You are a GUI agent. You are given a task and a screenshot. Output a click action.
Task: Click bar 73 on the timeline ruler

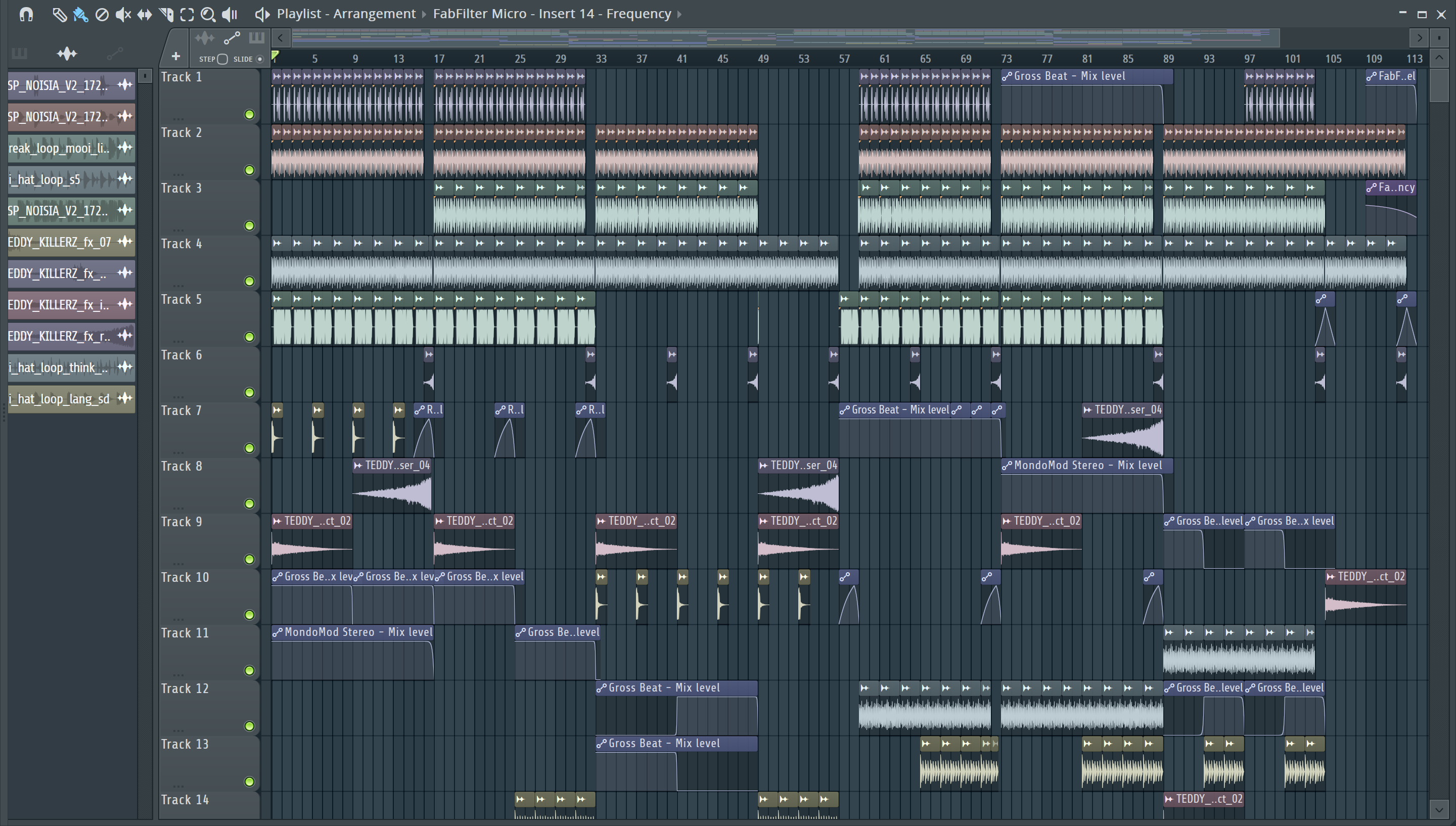tap(1007, 59)
